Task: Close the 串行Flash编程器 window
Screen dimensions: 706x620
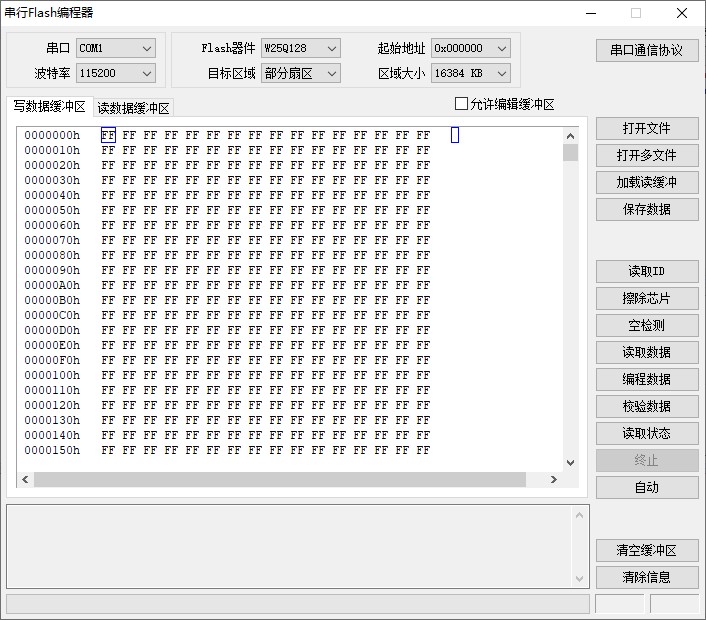Action: (682, 14)
